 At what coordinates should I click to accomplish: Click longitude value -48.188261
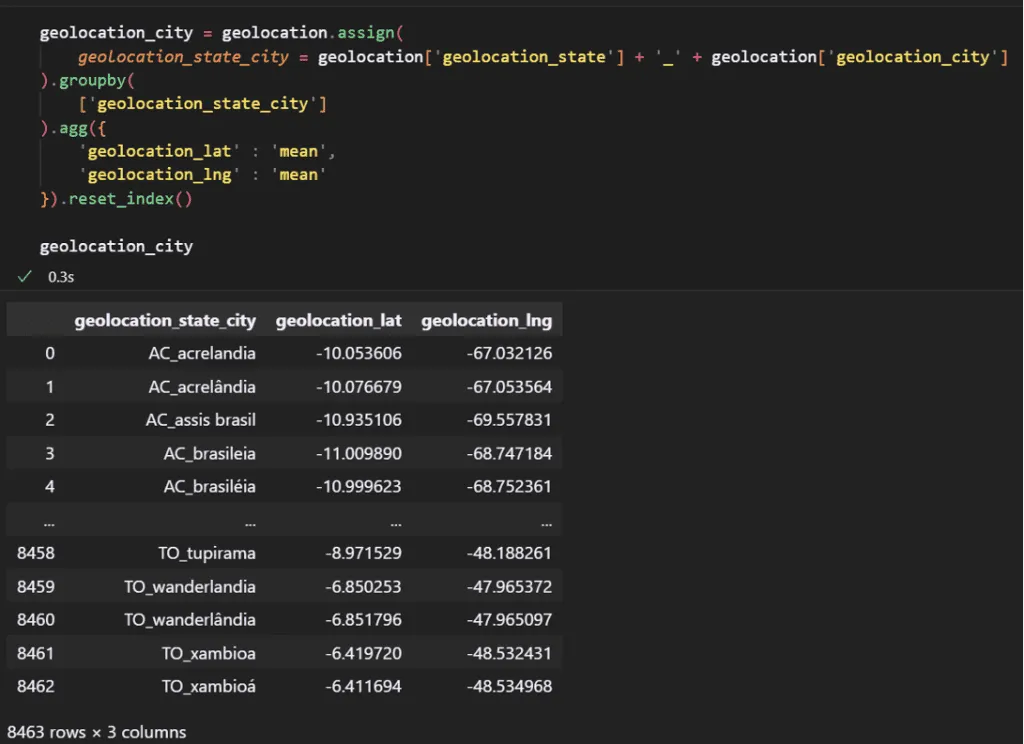point(509,553)
